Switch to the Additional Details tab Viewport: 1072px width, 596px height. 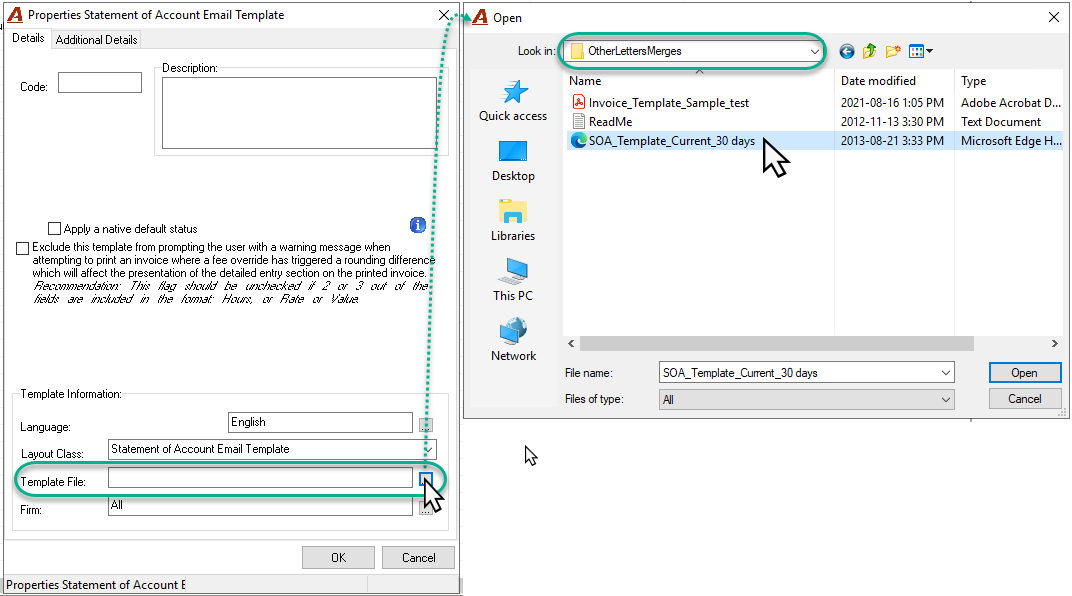coord(96,40)
